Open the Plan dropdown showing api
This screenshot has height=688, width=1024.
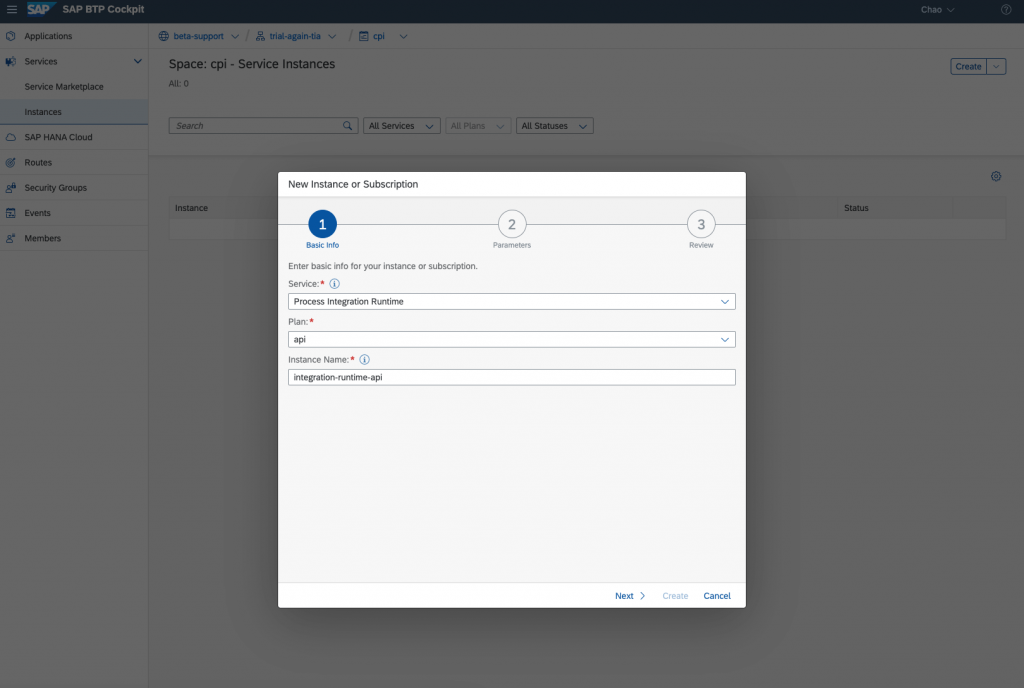pos(511,339)
